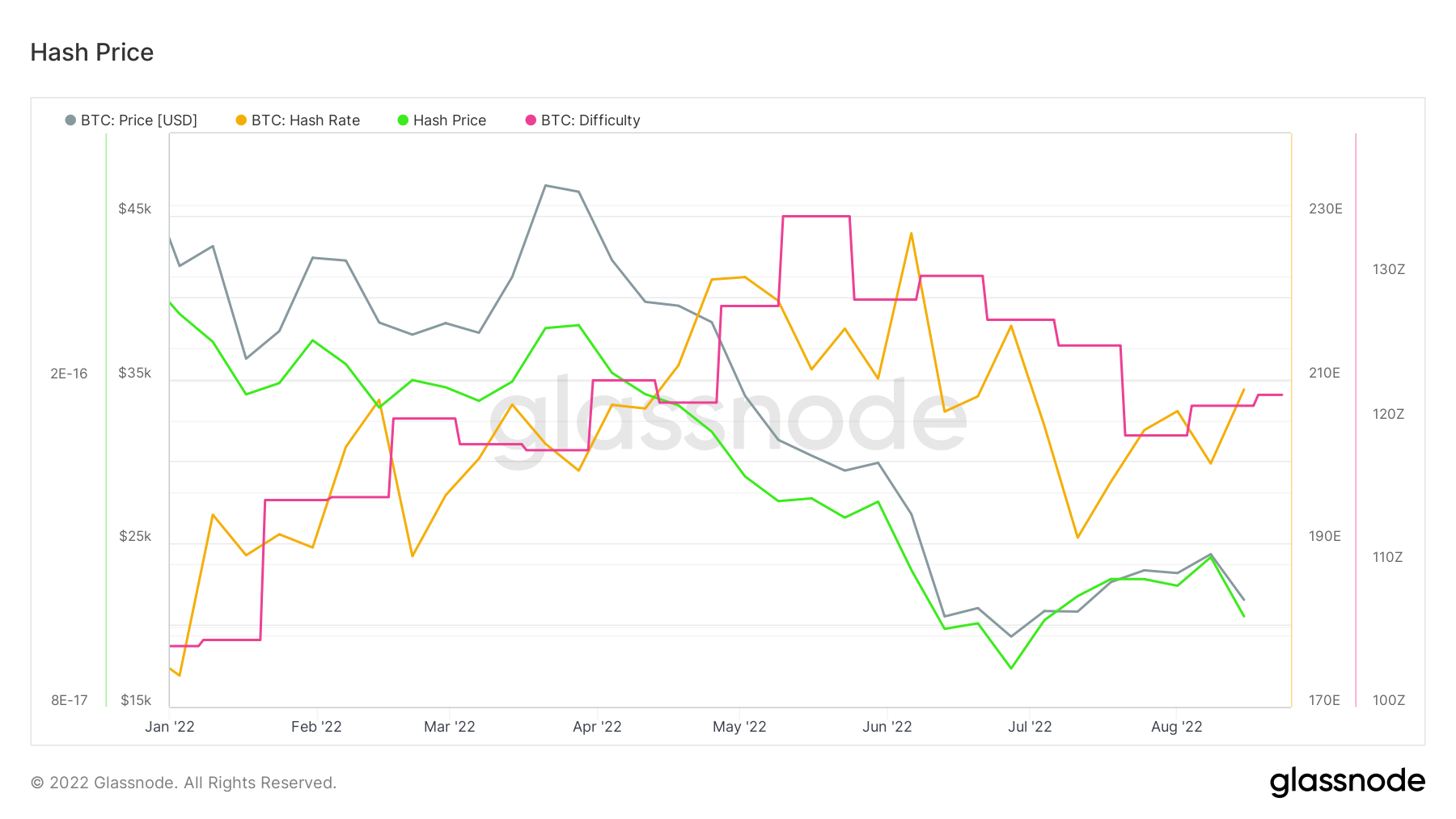Click the green Hash Price legend dot

(x=403, y=120)
